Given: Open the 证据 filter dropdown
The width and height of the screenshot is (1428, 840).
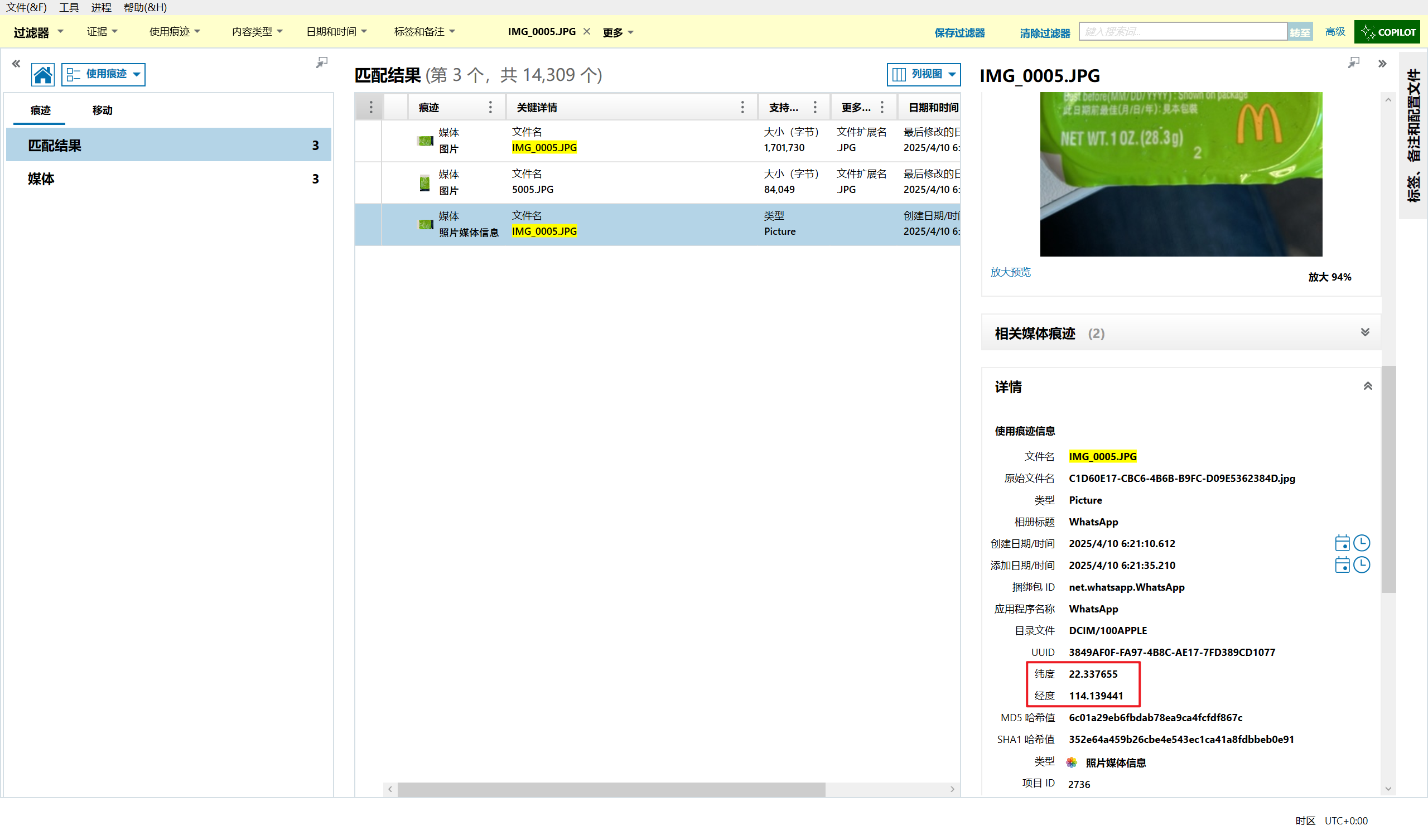Looking at the screenshot, I should (102, 32).
